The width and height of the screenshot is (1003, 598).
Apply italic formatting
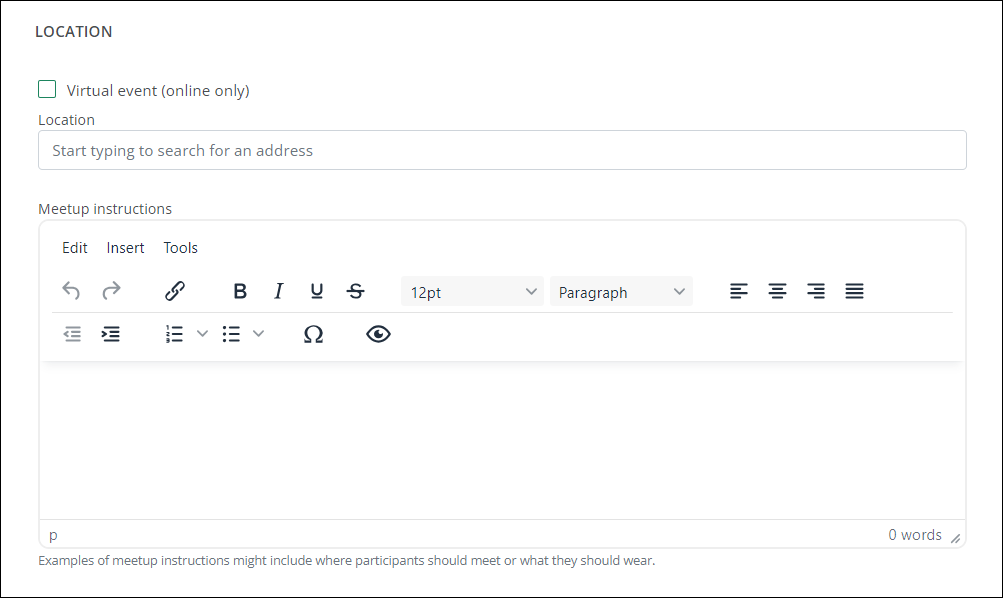[278, 291]
